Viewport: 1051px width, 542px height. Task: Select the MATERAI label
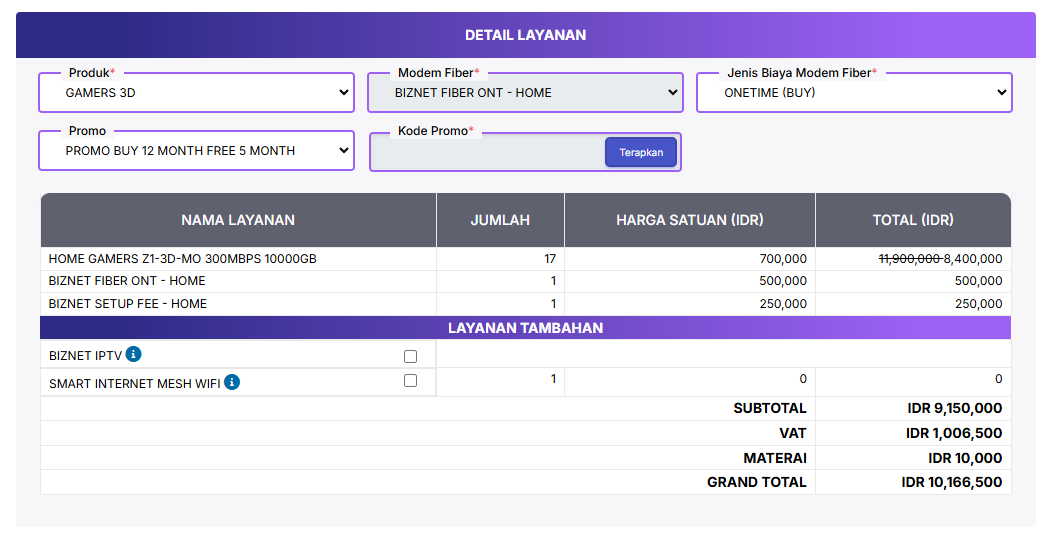(775, 458)
